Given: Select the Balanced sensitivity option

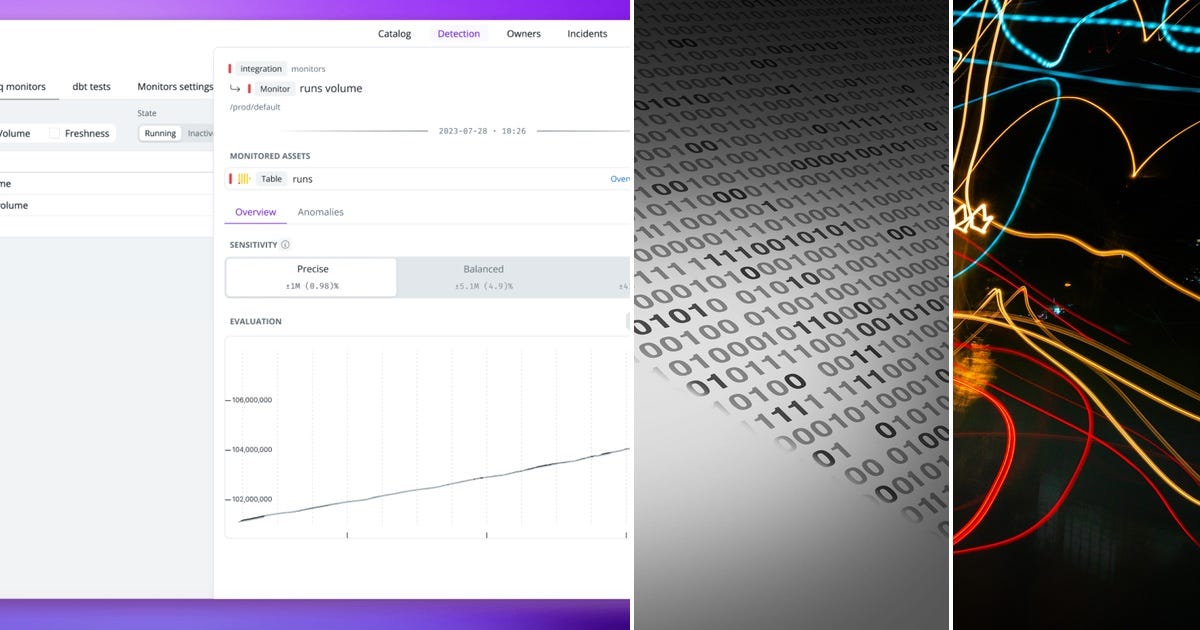Looking at the screenshot, I should [483, 276].
